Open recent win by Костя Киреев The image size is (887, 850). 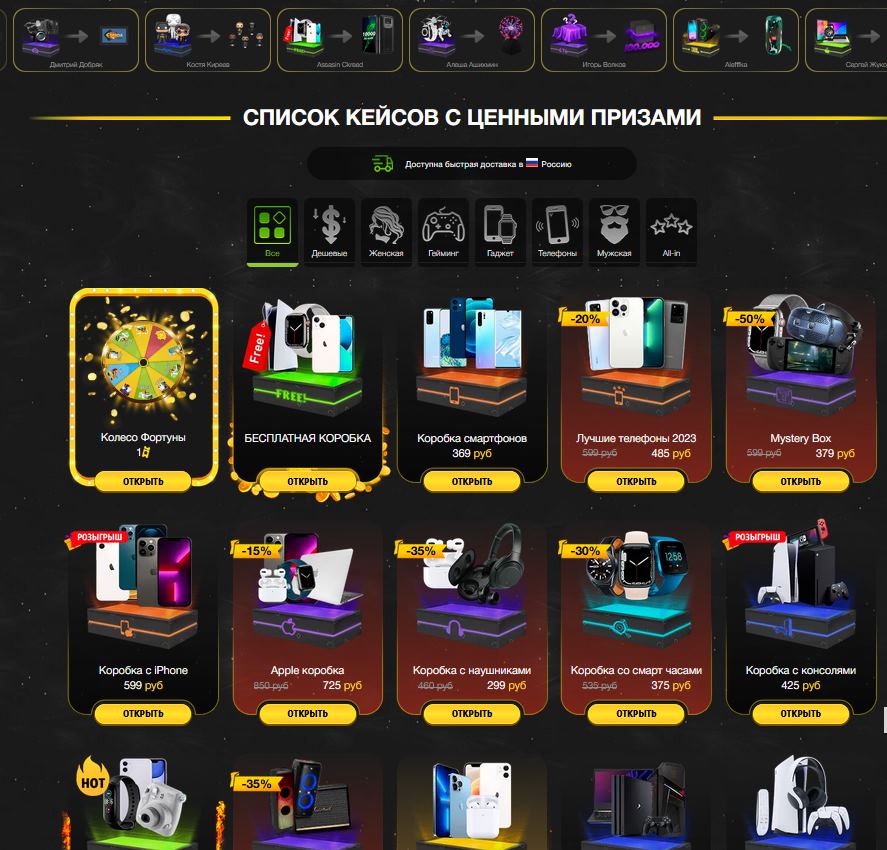click(208, 40)
